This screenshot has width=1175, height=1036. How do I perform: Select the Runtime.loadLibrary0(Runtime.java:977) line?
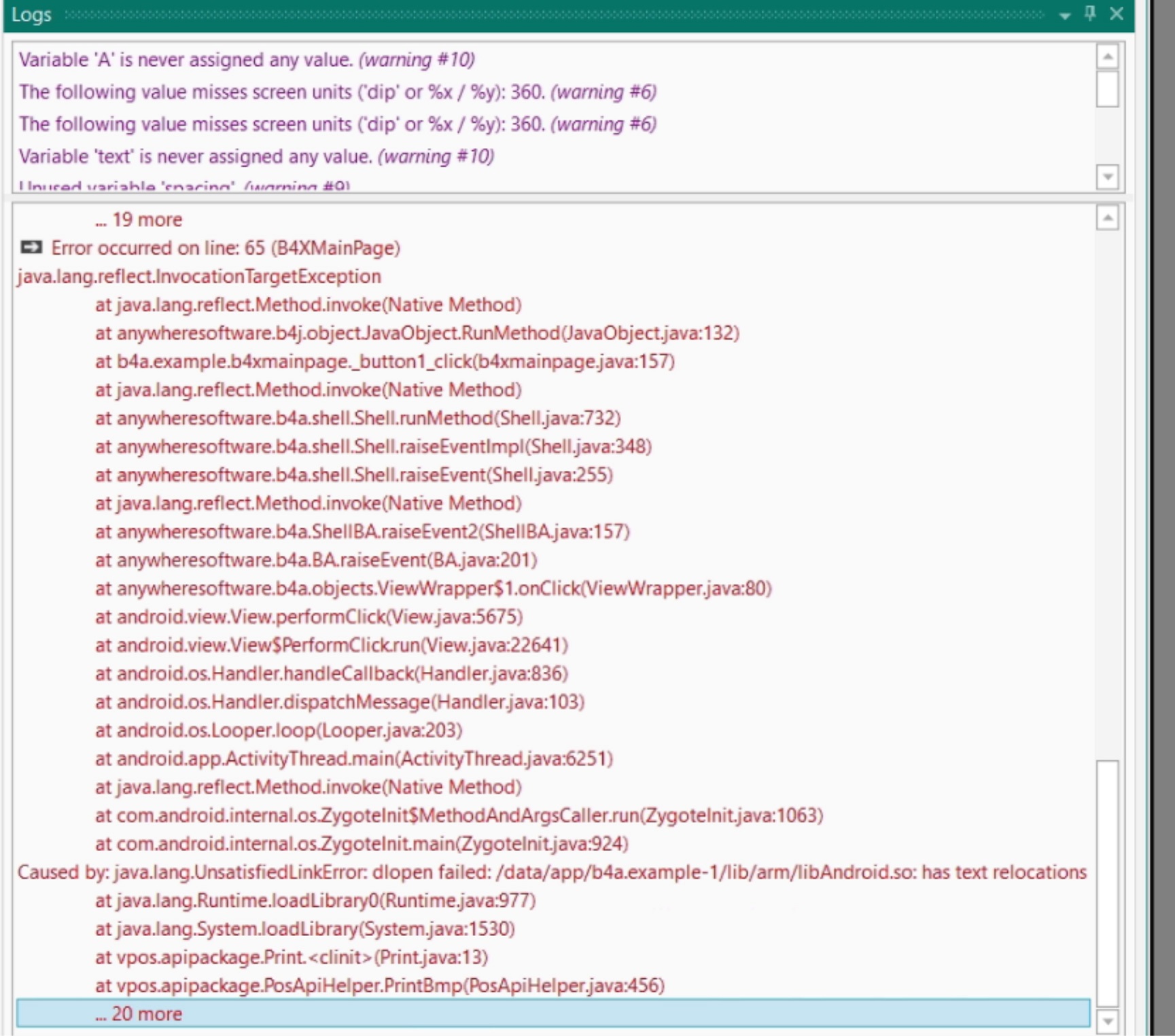pyautogui.click(x=315, y=901)
